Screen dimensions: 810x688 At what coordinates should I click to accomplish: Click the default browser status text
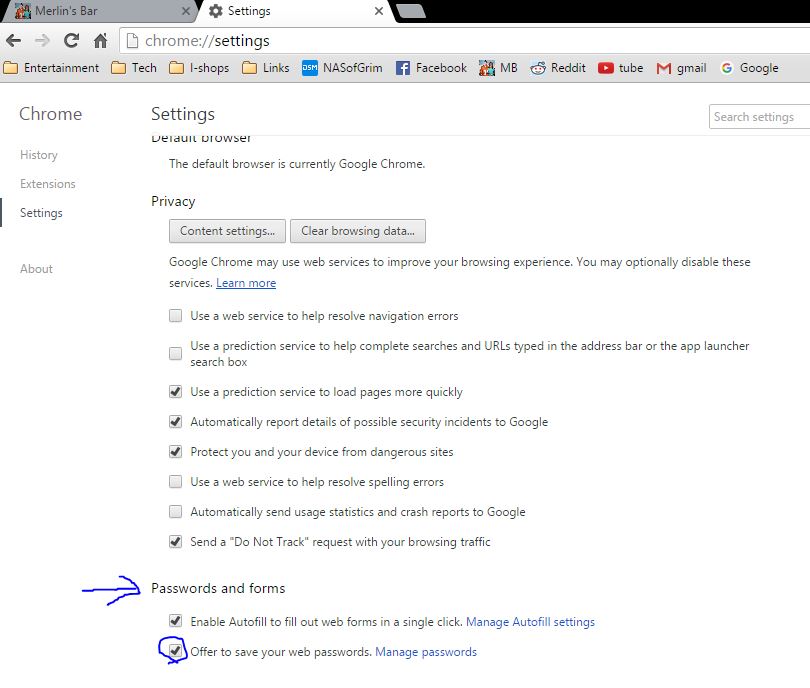[297, 164]
